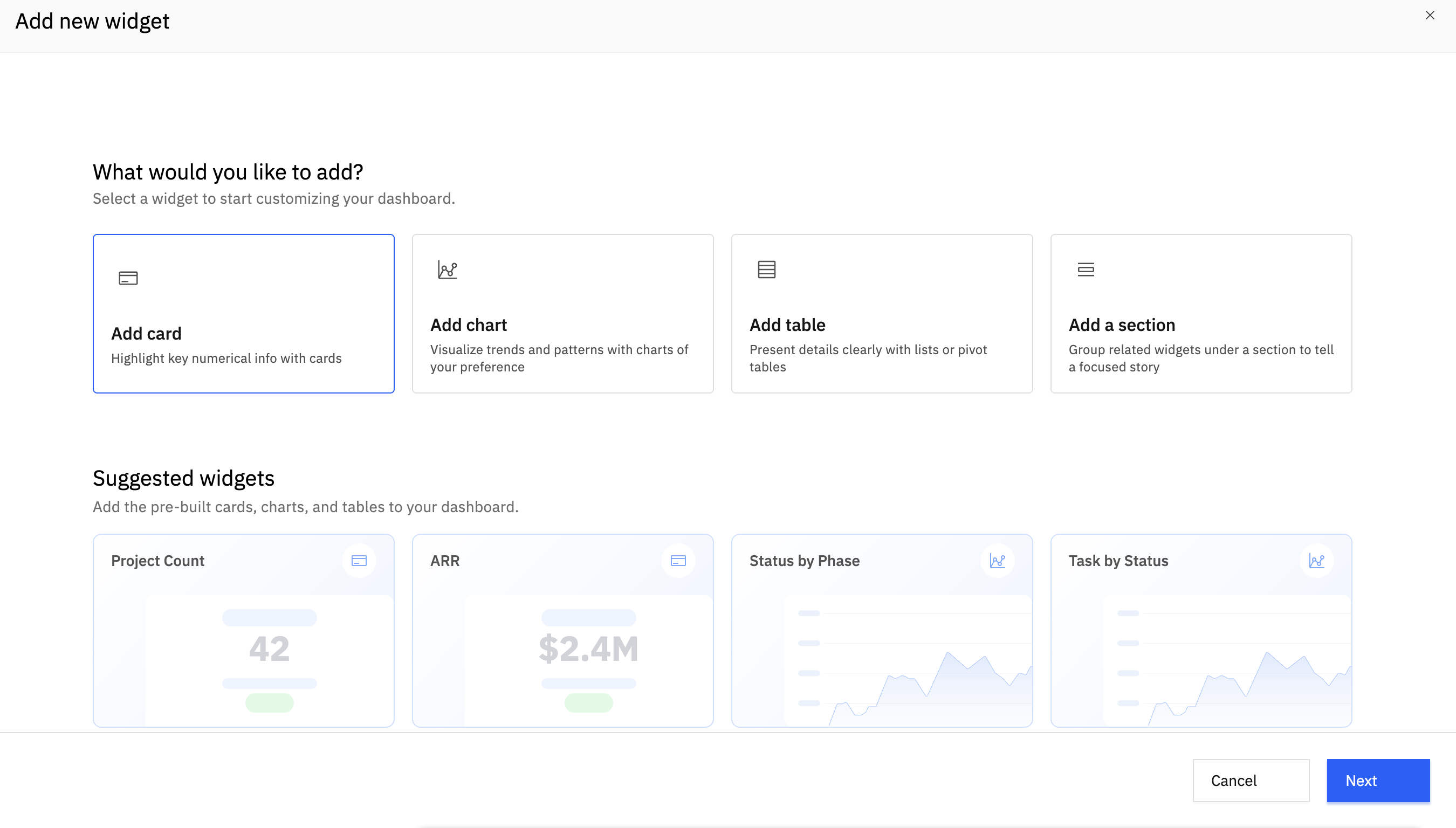Image resolution: width=1456 pixels, height=828 pixels.
Task: Click the table icon in Add table
Action: coord(767,270)
